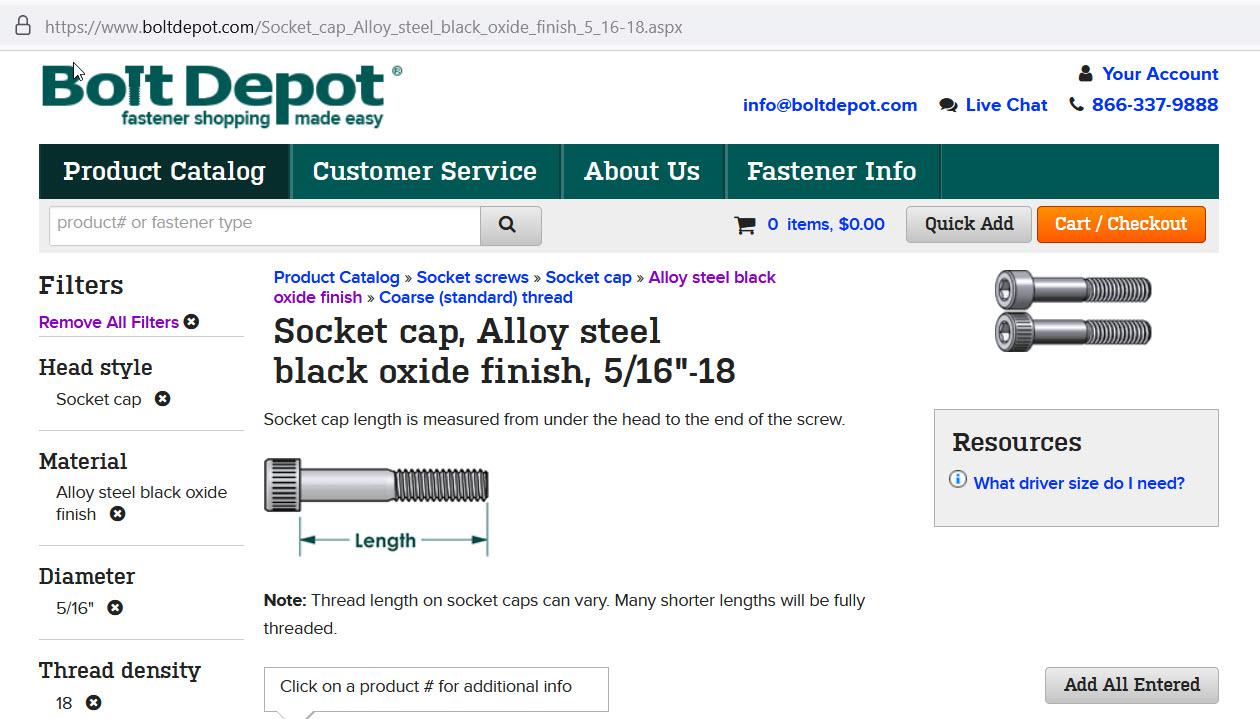The image size is (1260, 719).
Task: Open the Fastener Info menu
Action: [x=832, y=171]
